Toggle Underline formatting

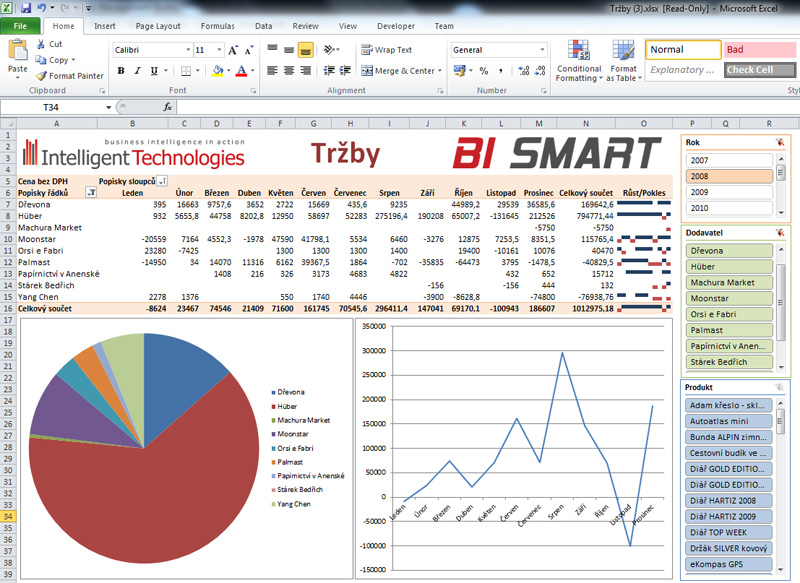154,71
